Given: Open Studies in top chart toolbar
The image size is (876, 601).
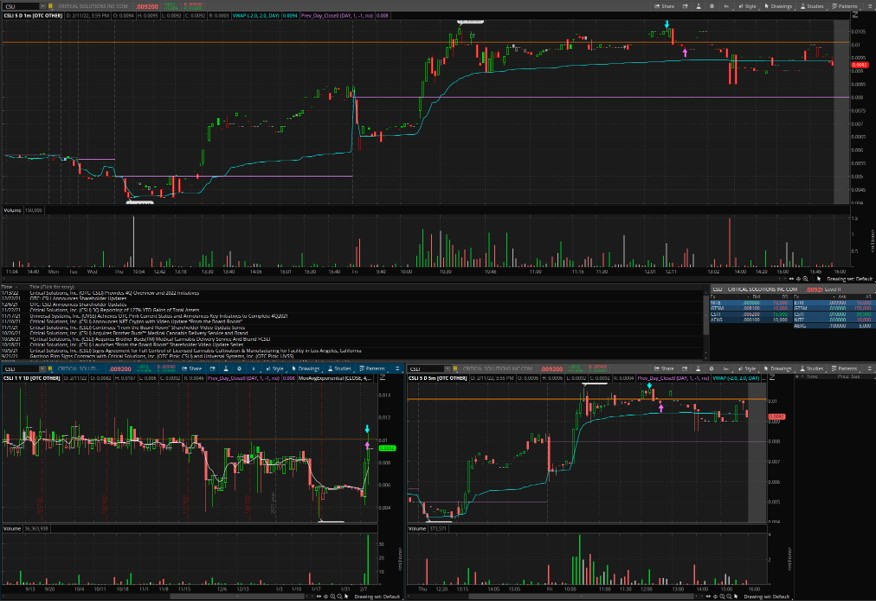Looking at the screenshot, I should point(812,6).
